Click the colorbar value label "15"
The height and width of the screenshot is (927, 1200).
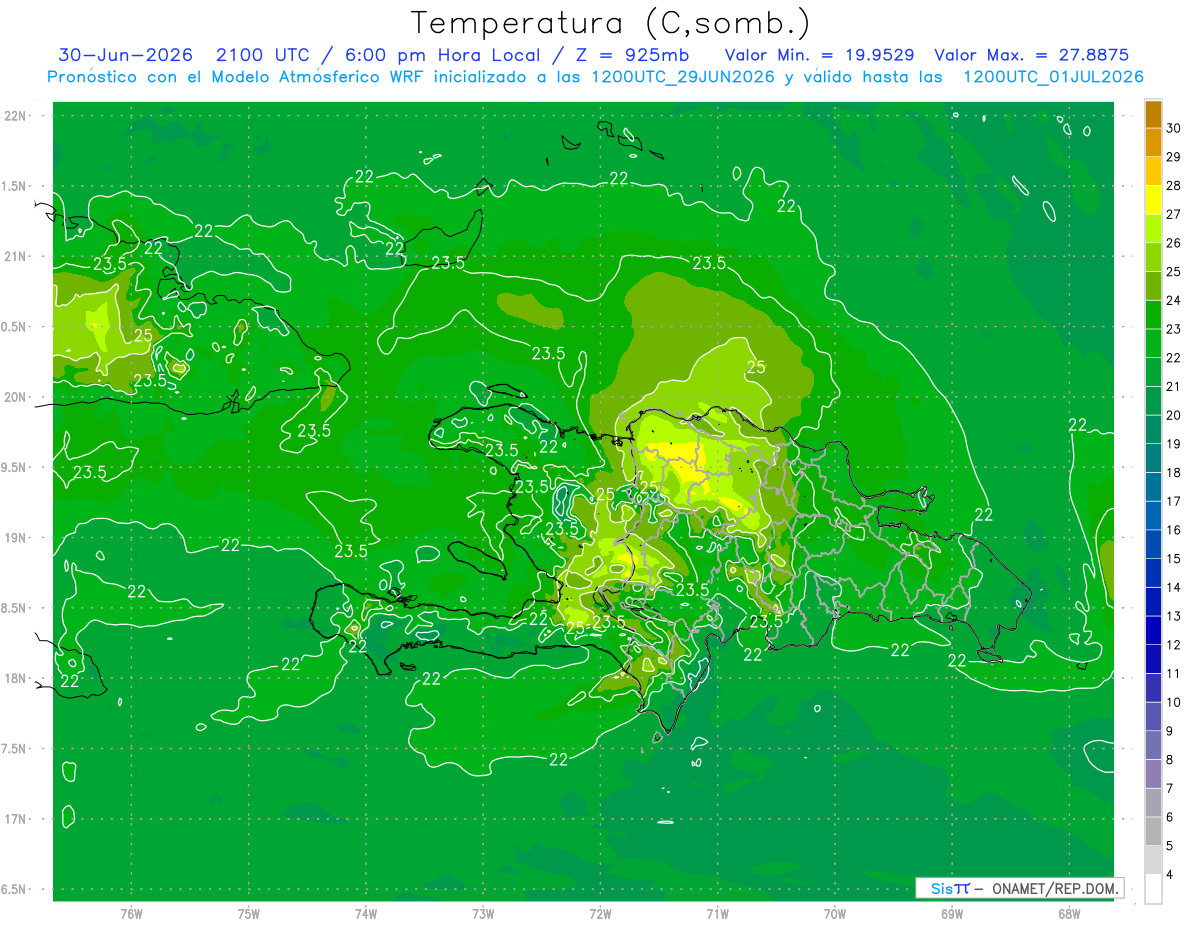[1175, 558]
